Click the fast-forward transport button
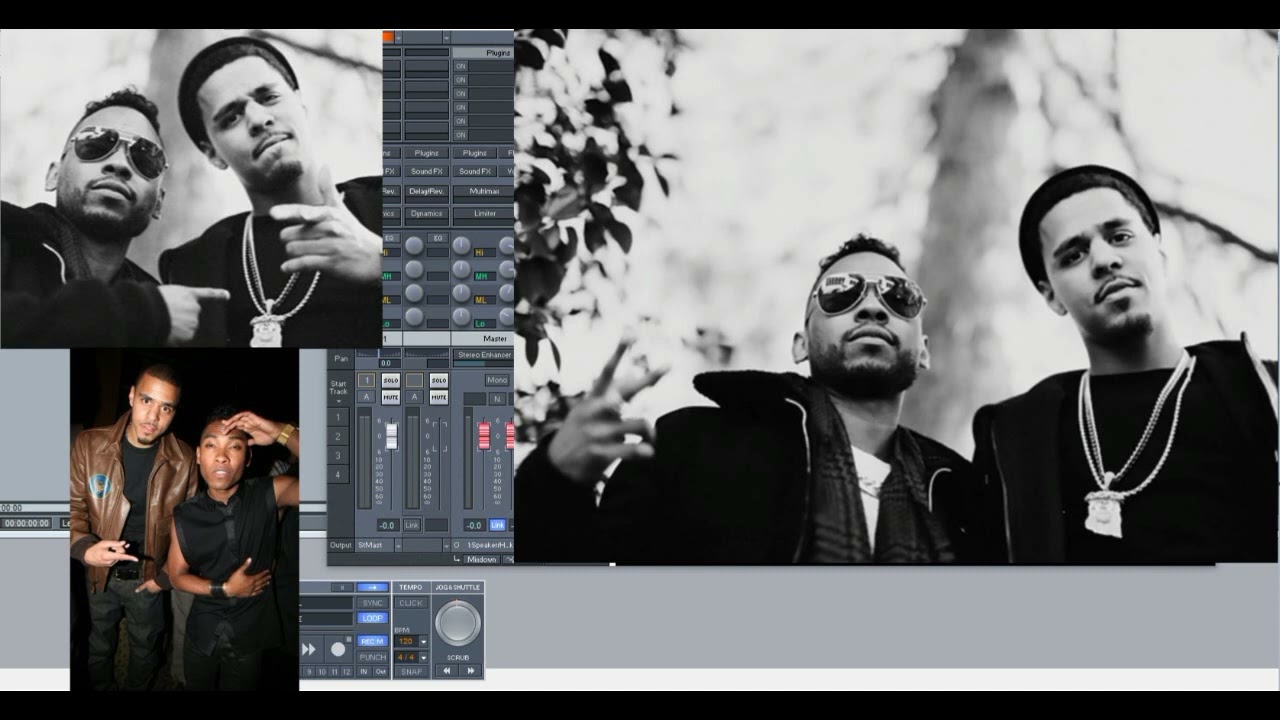1280x720 pixels. [x=309, y=649]
